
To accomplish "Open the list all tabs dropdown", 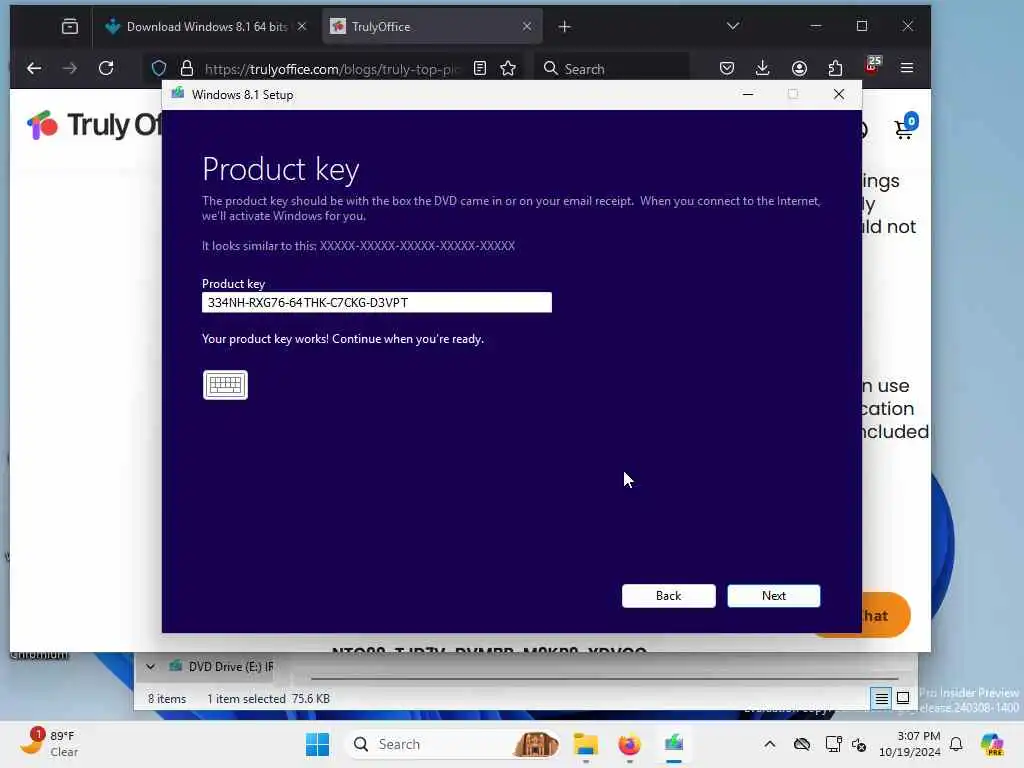I will tap(733, 26).
